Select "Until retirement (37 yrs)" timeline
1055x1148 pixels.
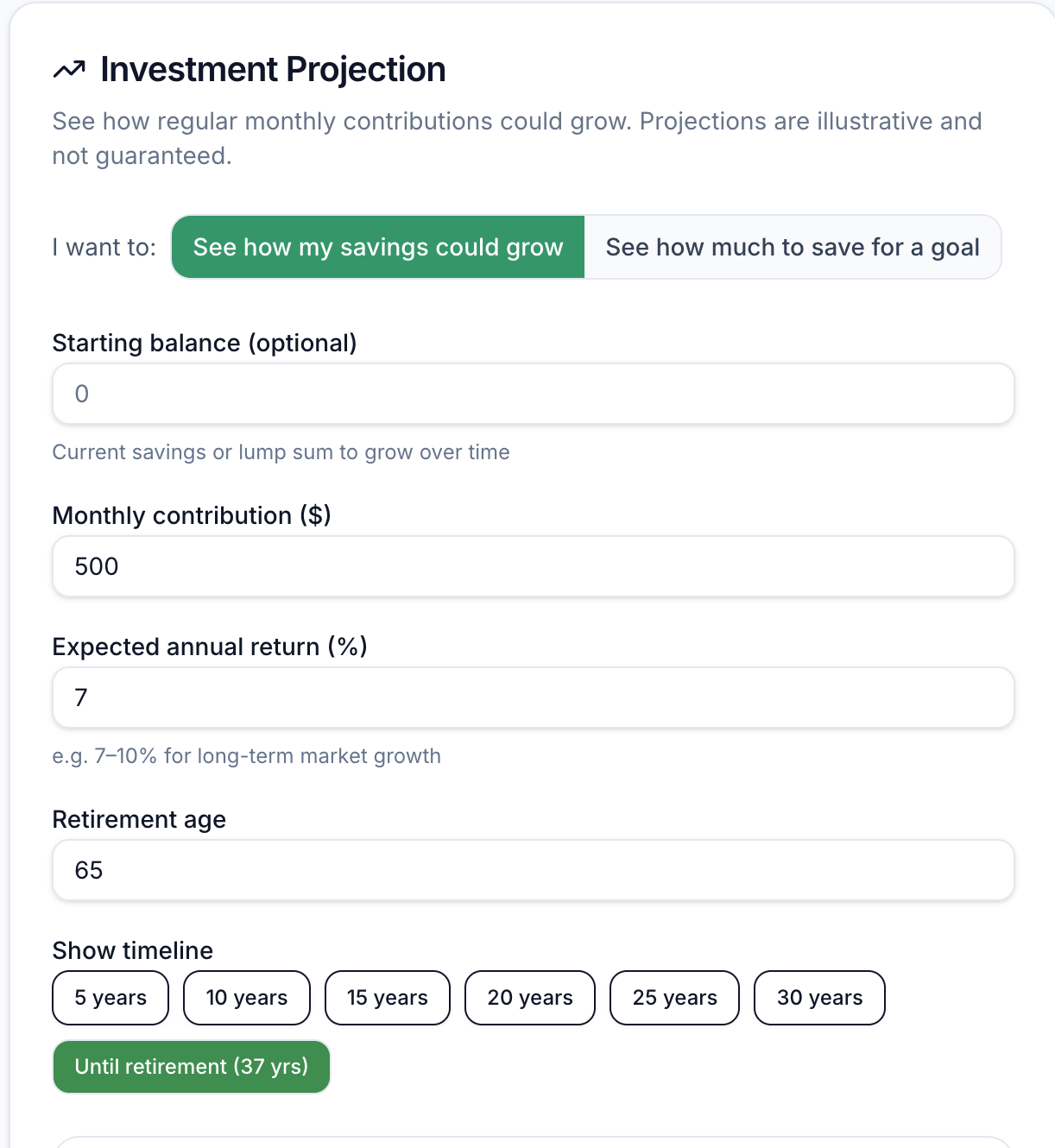(191, 1068)
